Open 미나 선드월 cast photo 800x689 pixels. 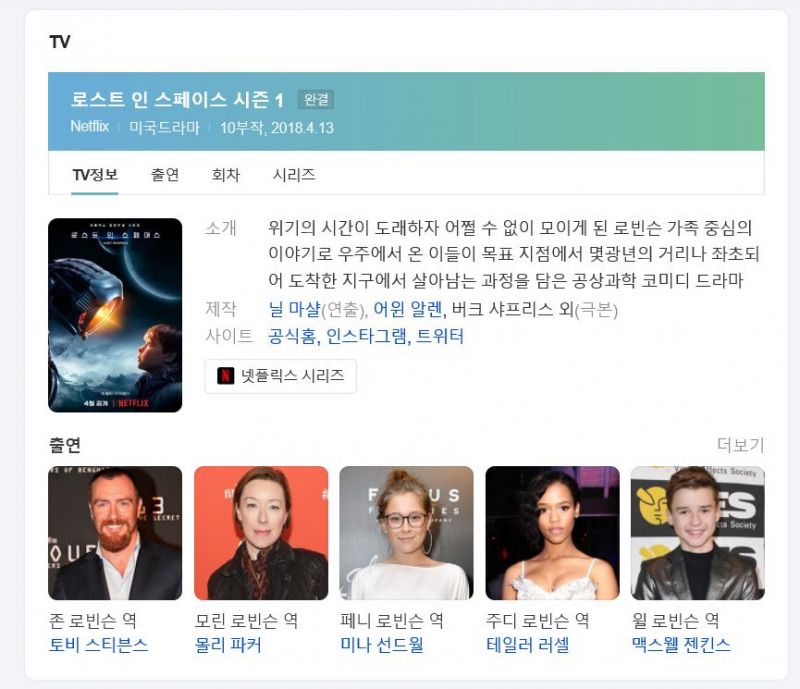tap(406, 533)
